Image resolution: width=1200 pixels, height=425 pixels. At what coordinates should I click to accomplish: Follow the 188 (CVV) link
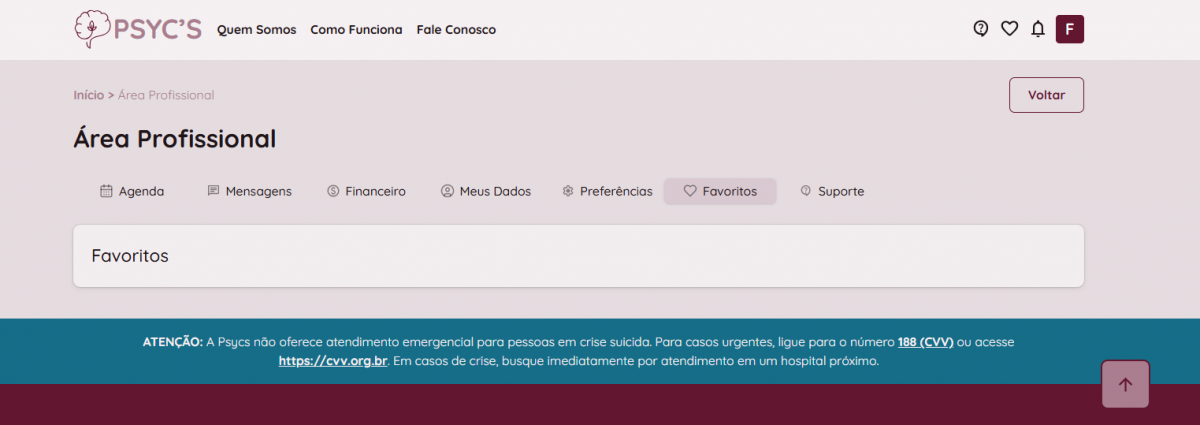[x=925, y=342]
